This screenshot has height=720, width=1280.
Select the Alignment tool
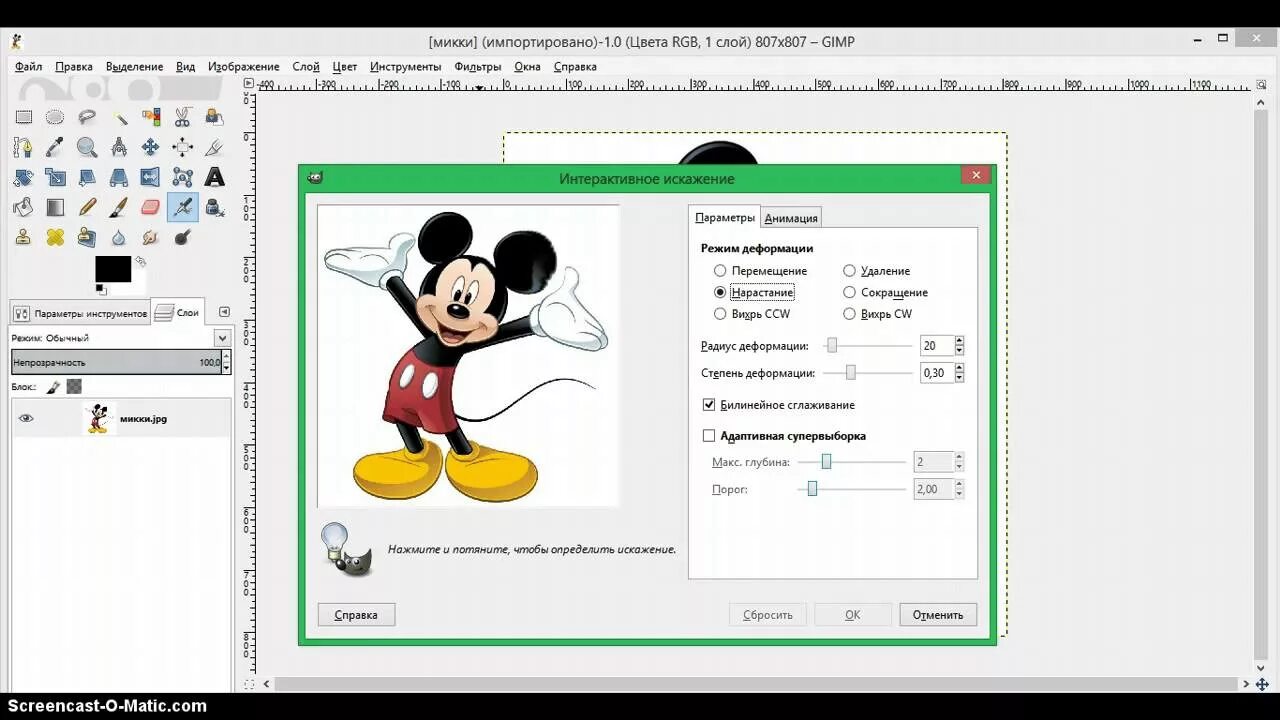183,148
